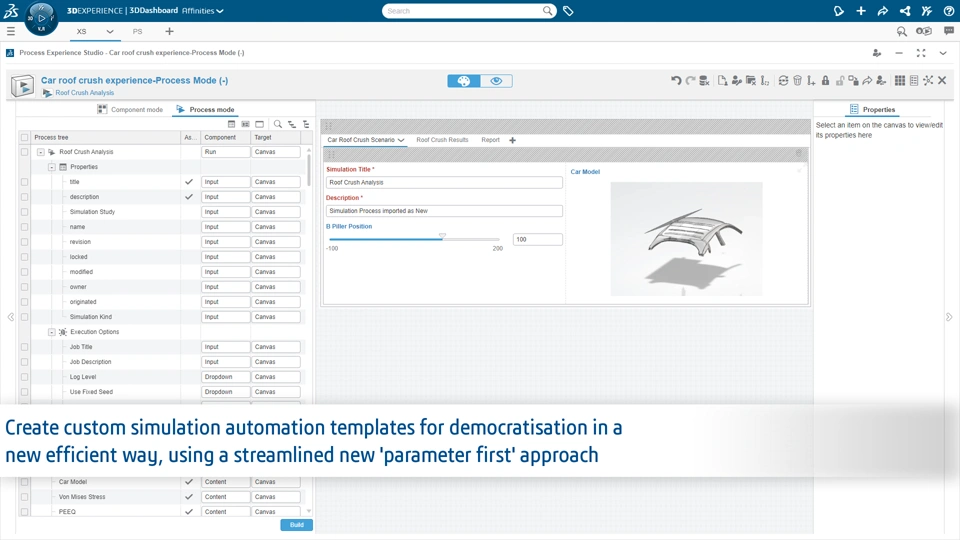Switch to Process mode tab

(x=205, y=110)
